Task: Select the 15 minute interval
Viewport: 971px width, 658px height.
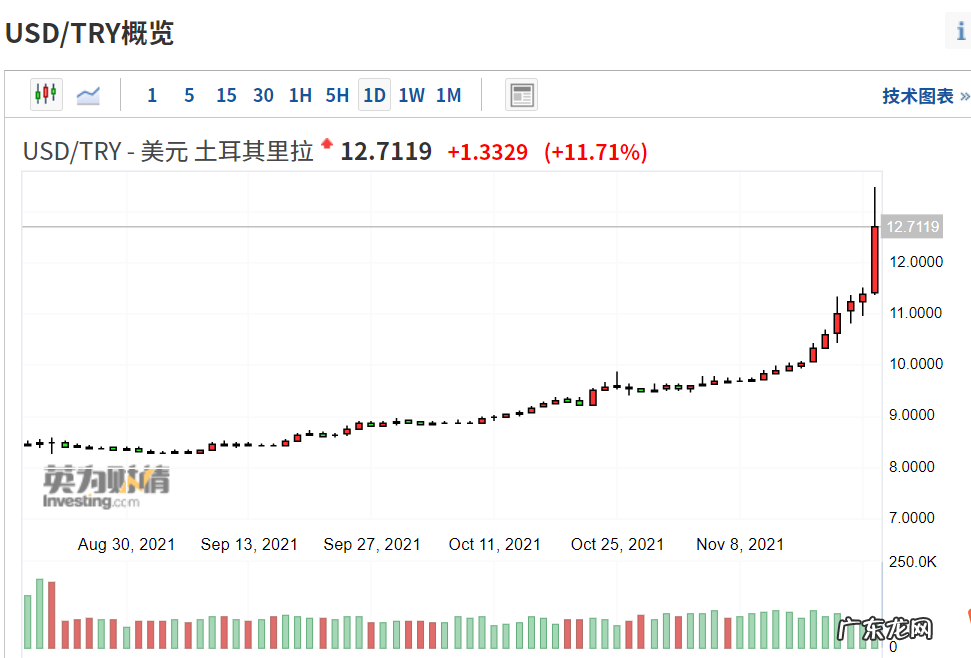Action: tap(226, 94)
